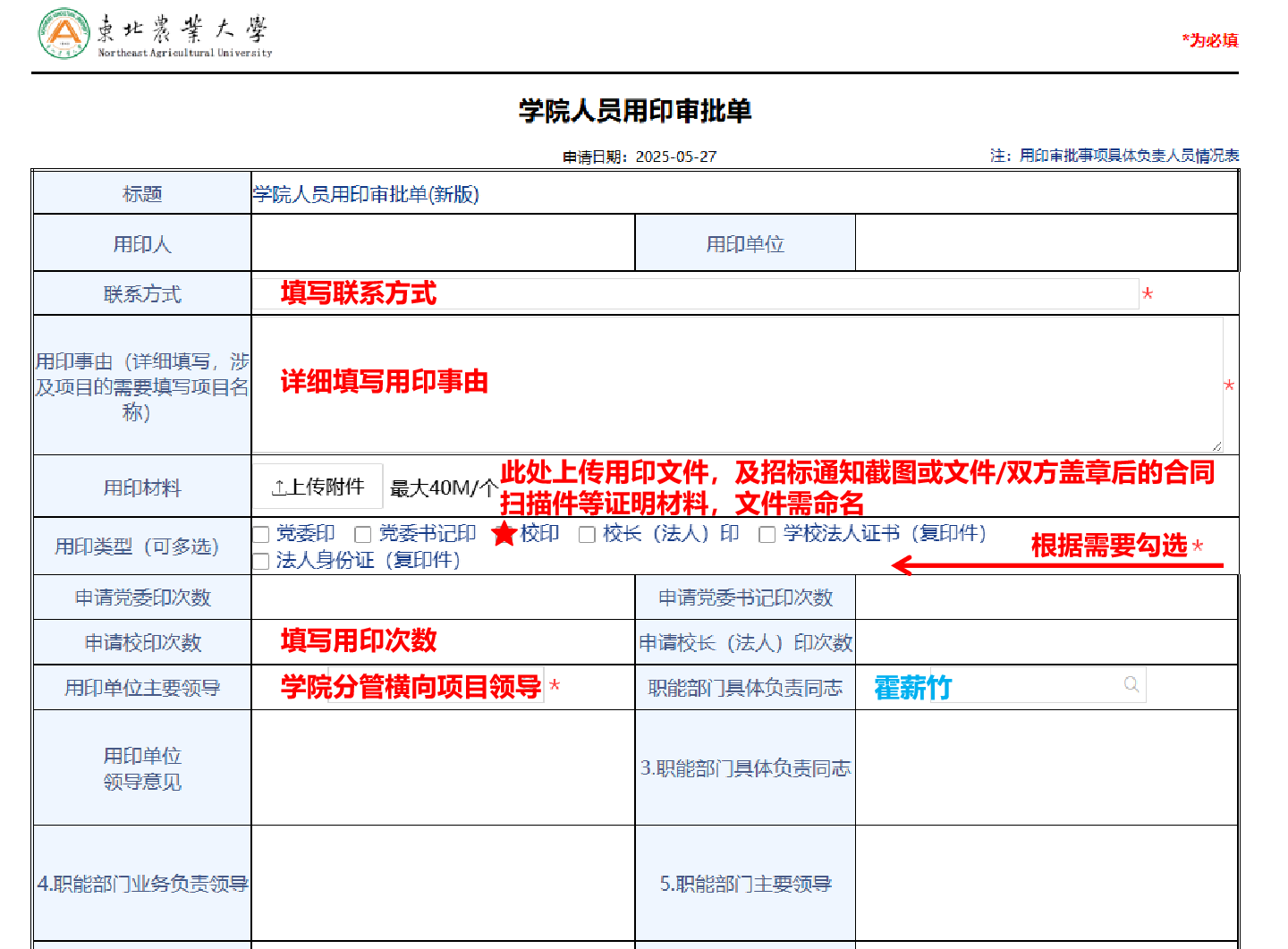This screenshot has height=949, width=1288.
Task: Enable the 党委书记印 checkbox
Action: coord(363,535)
